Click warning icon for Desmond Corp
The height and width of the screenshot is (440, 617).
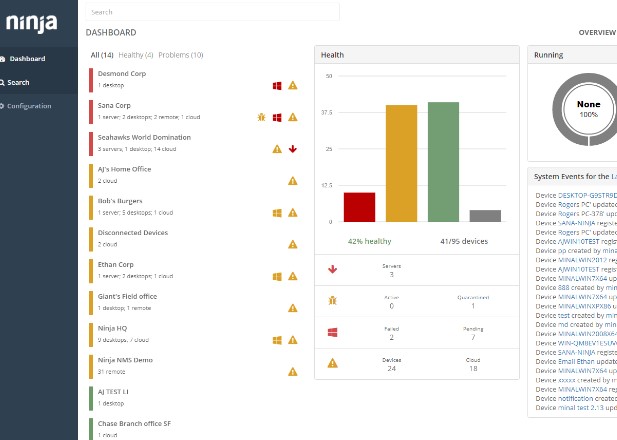click(292, 85)
